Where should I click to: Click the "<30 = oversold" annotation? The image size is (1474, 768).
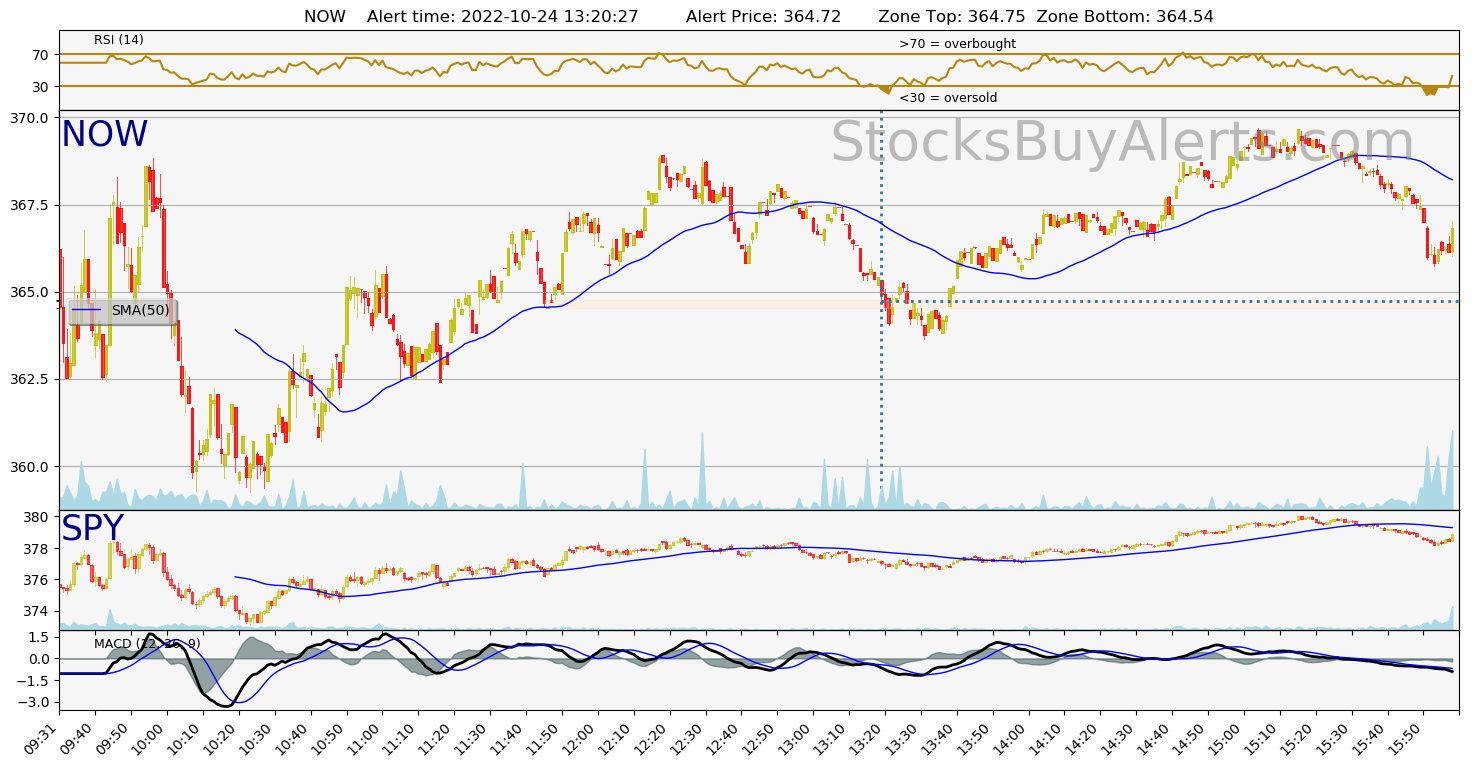pos(948,98)
